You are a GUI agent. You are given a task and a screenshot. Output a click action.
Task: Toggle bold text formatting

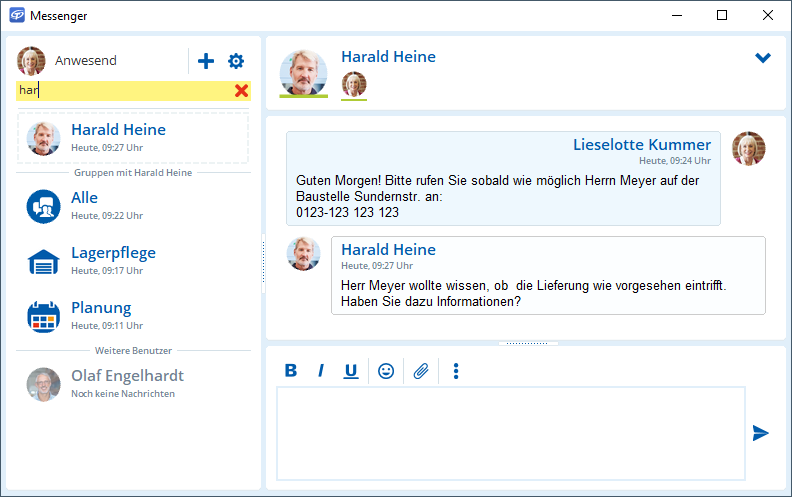tap(291, 371)
